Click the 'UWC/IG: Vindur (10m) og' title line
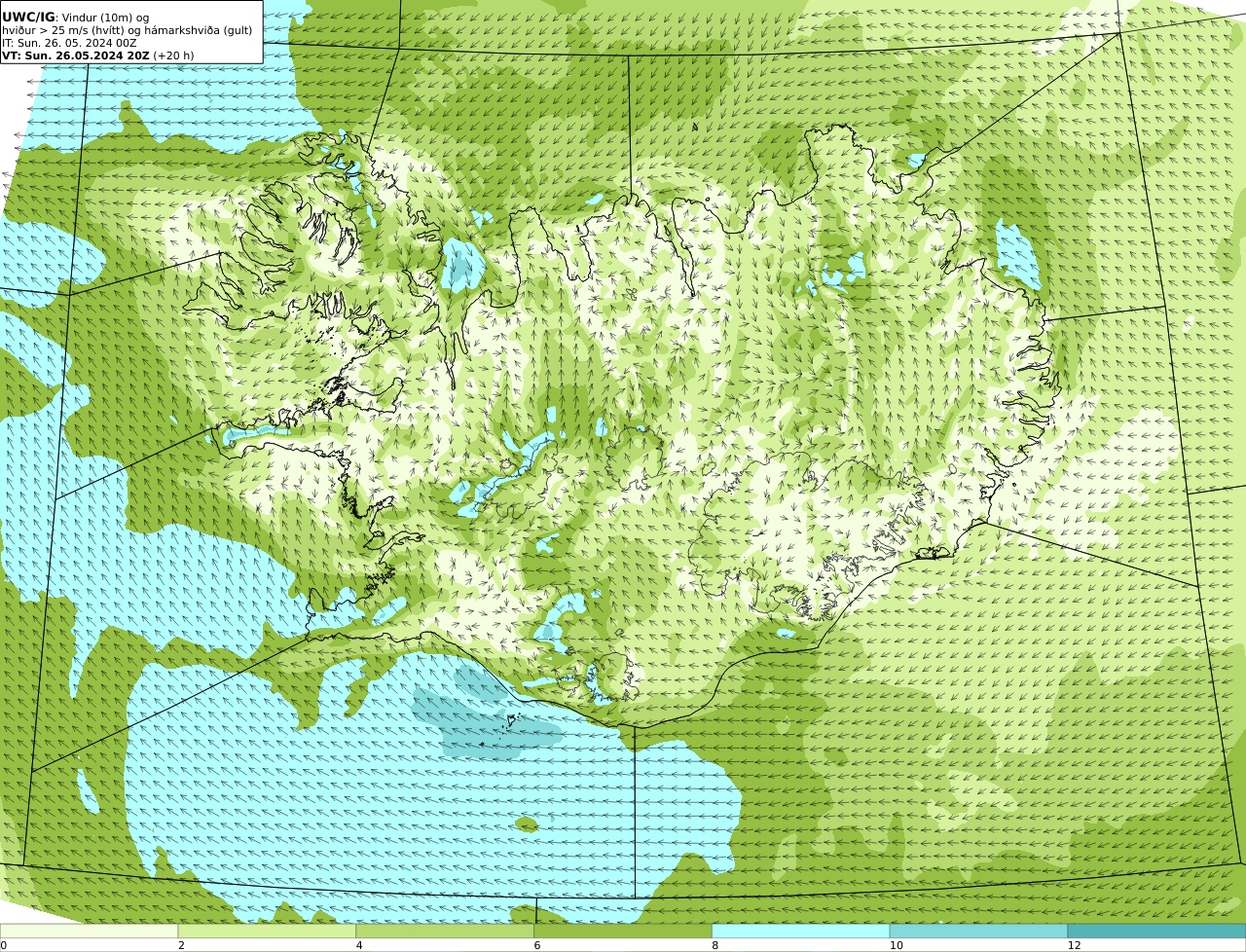1246x952 pixels. (x=75, y=18)
